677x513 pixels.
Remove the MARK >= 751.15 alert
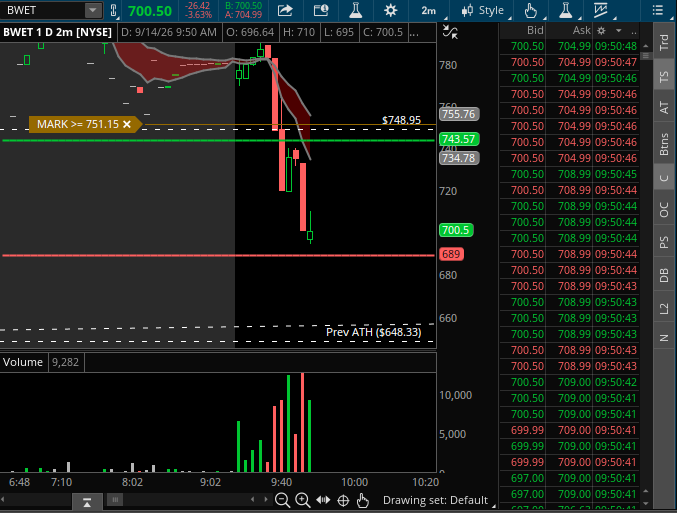pos(127,124)
